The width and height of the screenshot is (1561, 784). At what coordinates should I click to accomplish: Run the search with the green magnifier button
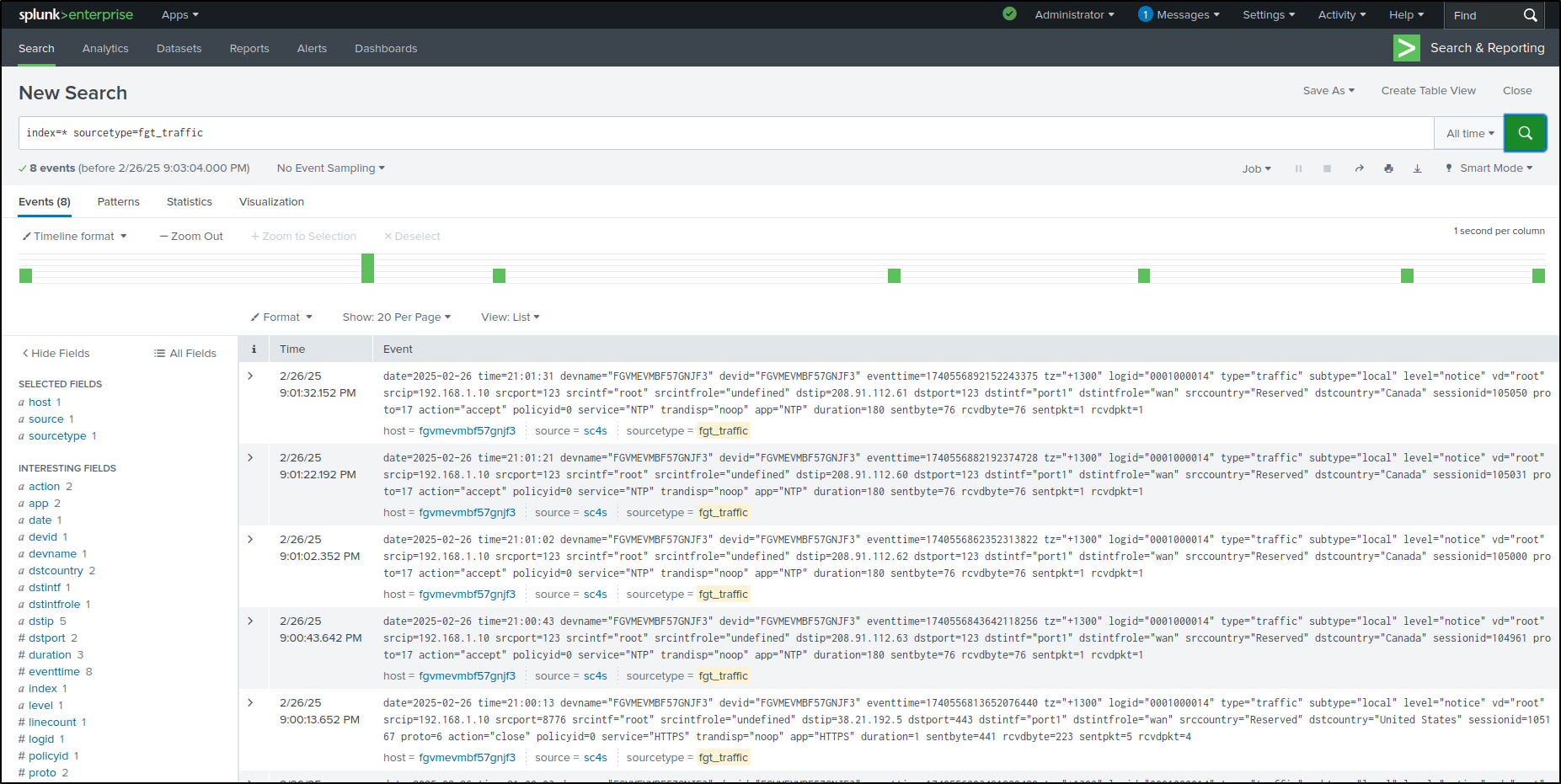pyautogui.click(x=1525, y=132)
